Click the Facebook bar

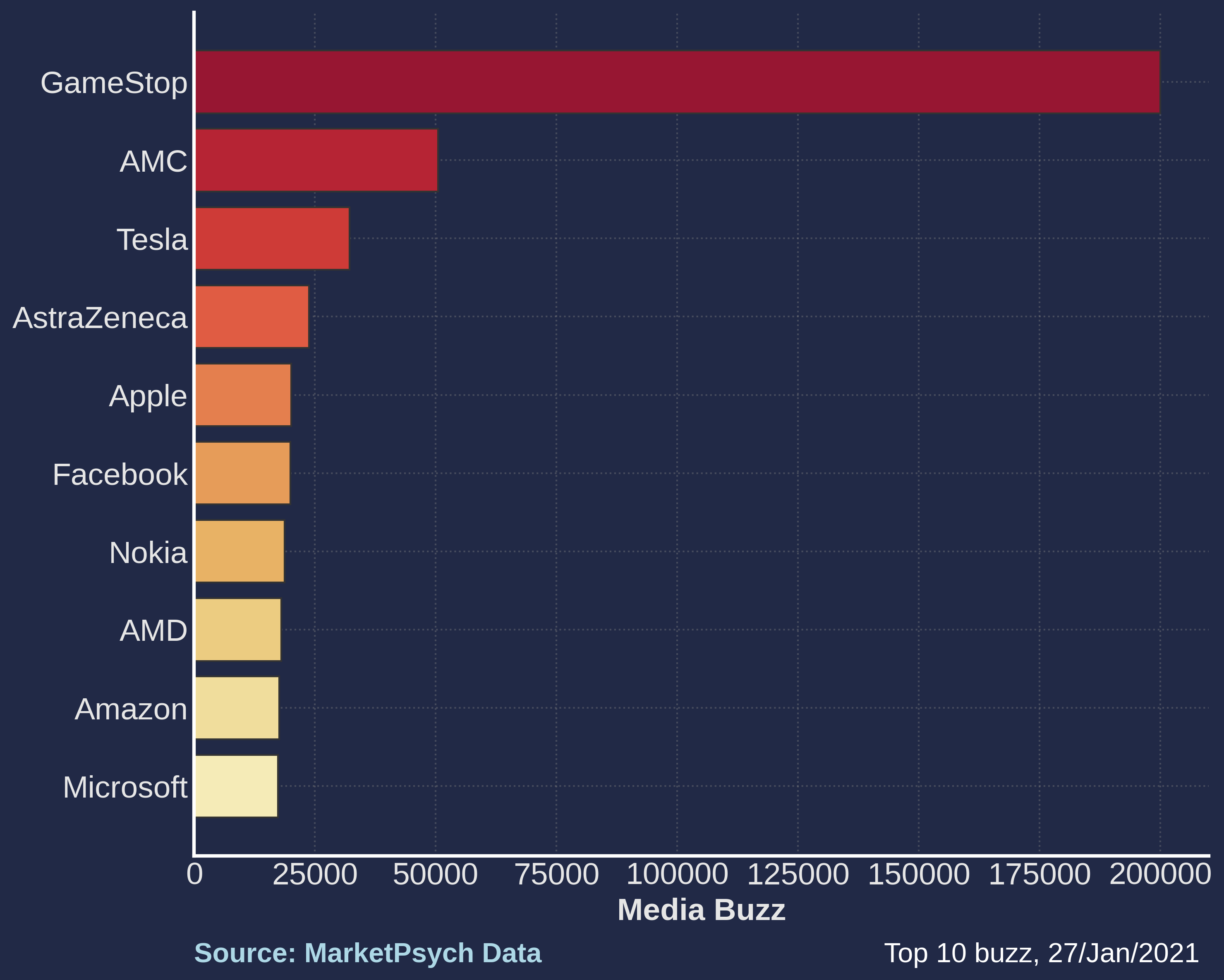[x=242, y=473]
